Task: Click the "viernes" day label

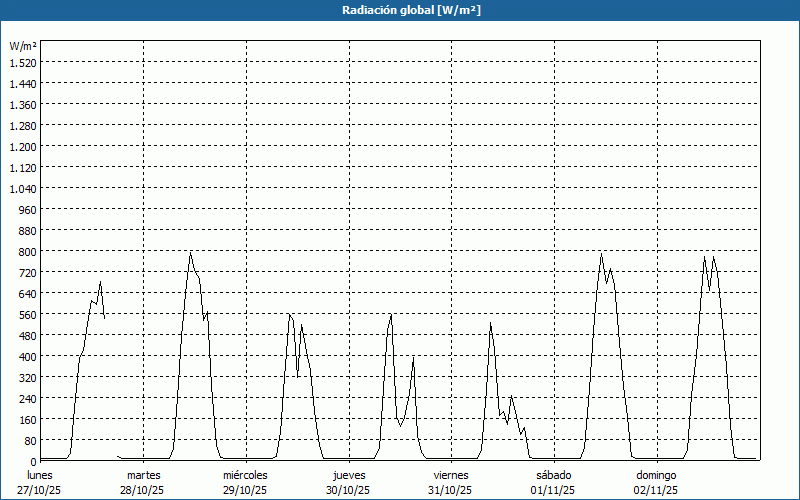Action: point(450,475)
